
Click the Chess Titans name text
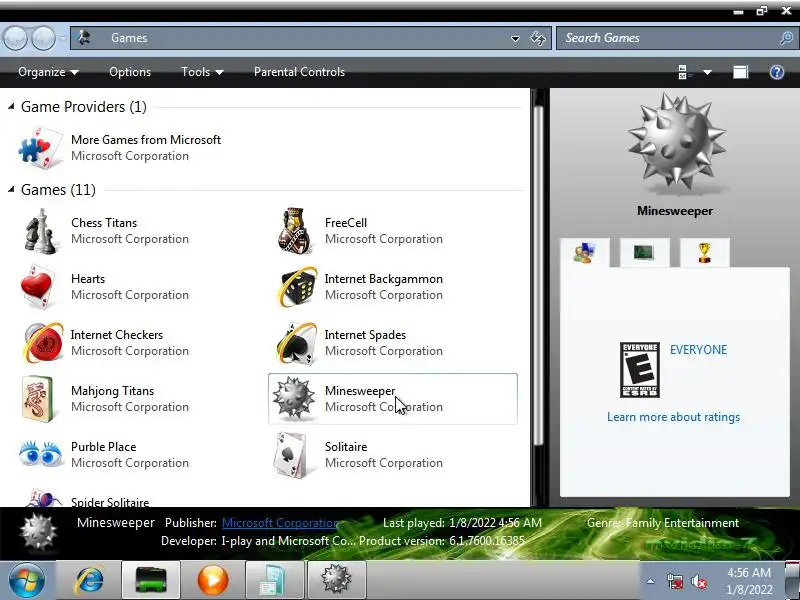coord(104,223)
